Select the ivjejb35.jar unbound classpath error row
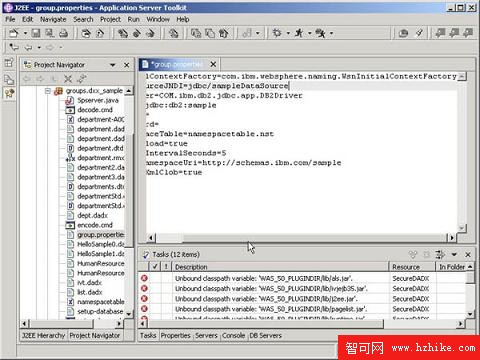The height and width of the screenshot is (360, 480). 302,289
